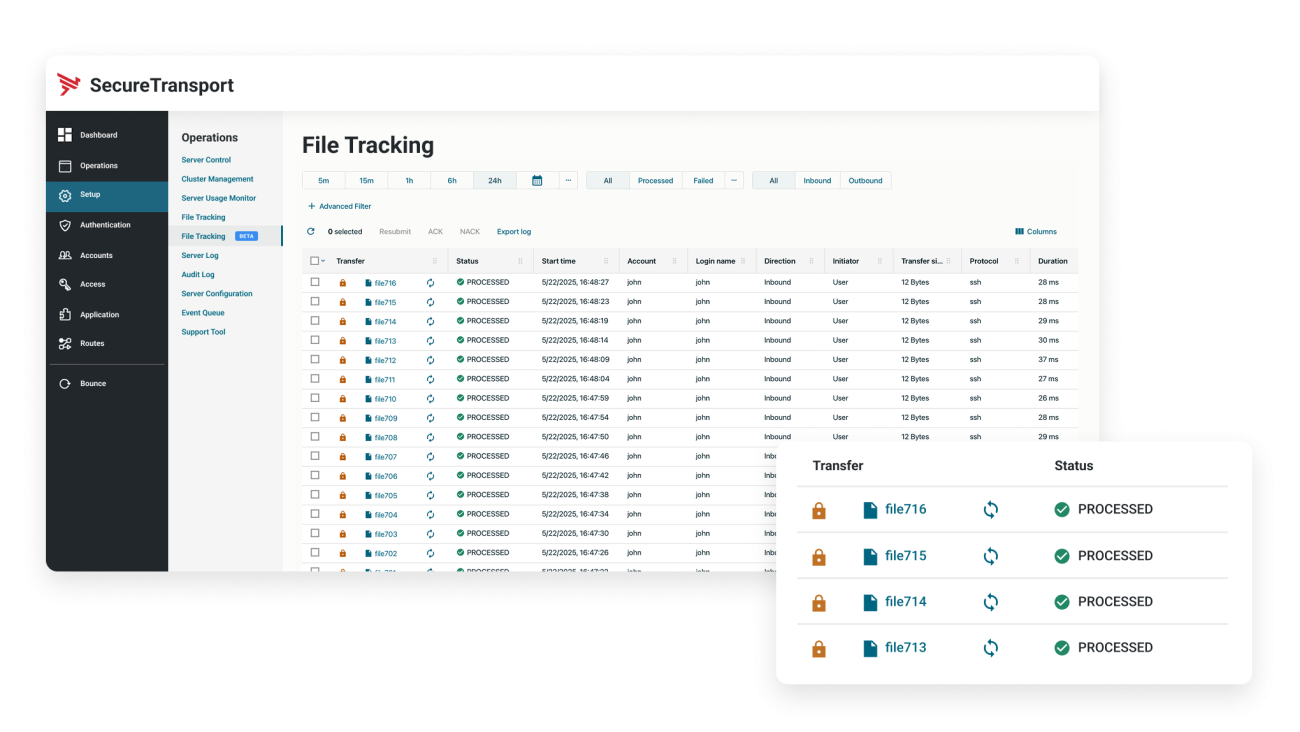Open the more options dropdown after Failed
The width and height of the screenshot is (1300, 732).
(x=733, y=181)
